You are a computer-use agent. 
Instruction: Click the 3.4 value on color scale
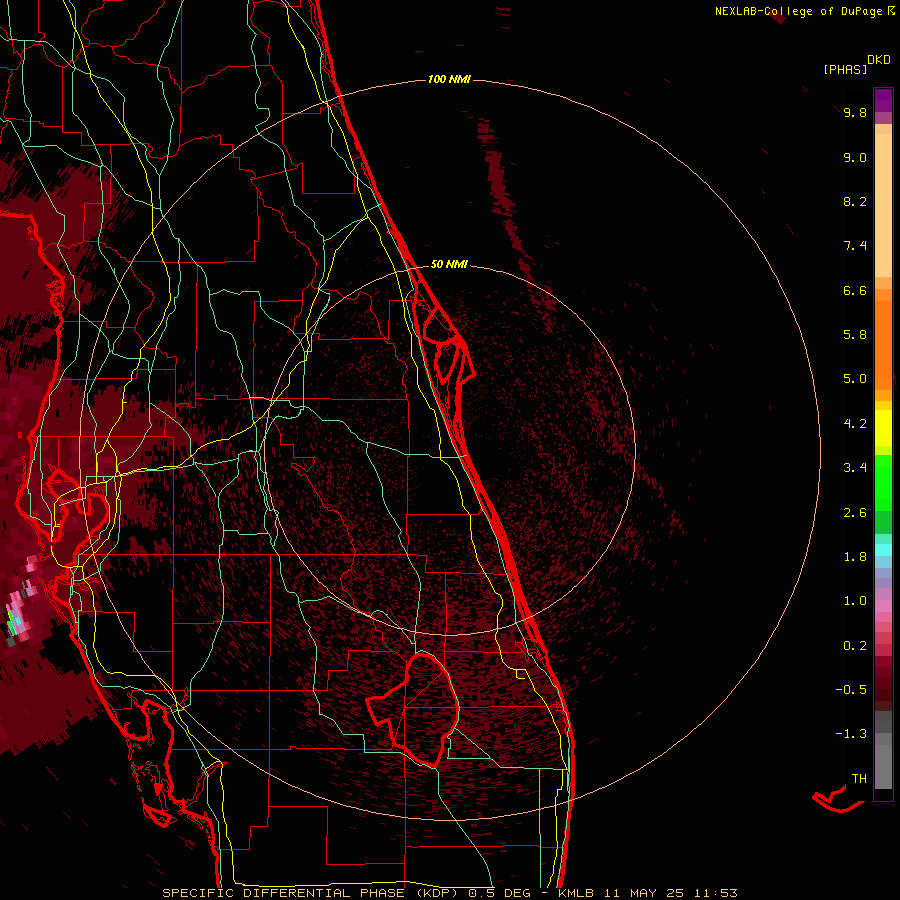point(855,468)
